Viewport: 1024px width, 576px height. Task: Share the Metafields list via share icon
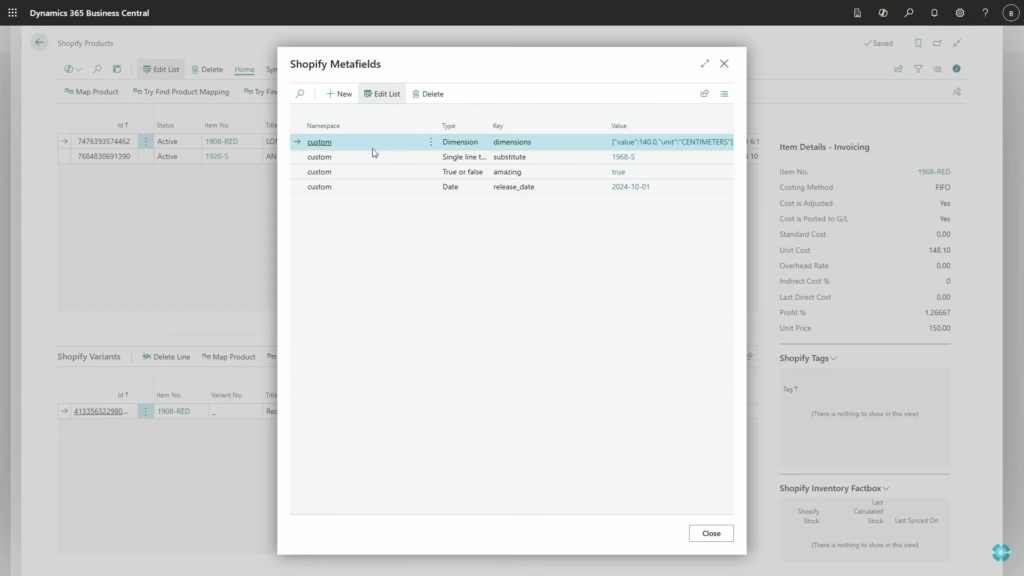[704, 93]
